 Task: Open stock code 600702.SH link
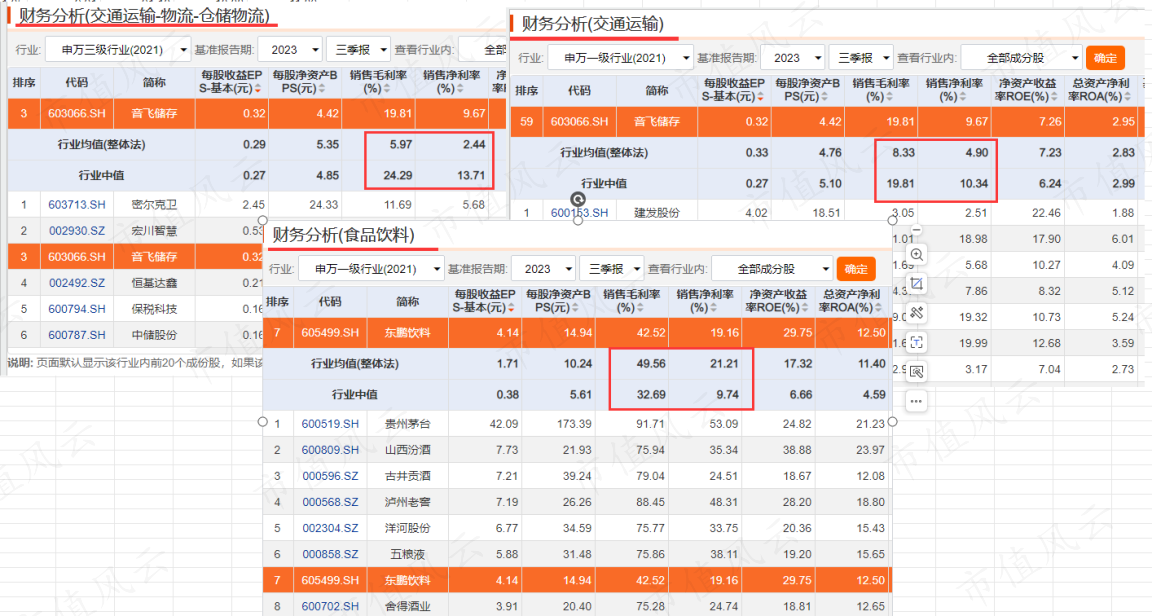(x=330, y=606)
